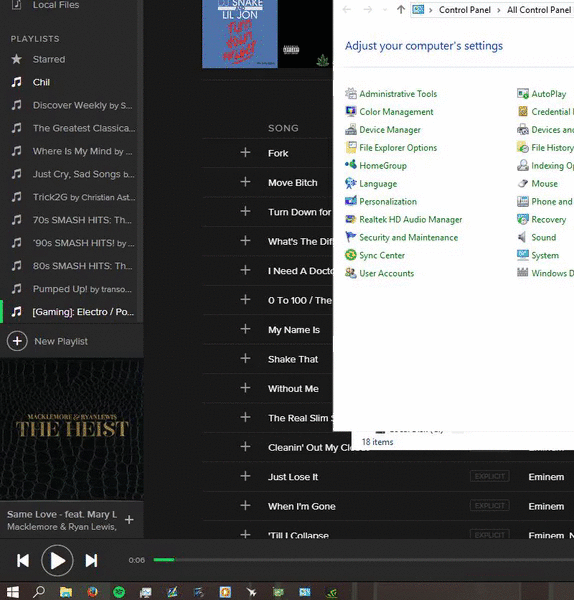Screen dimensions: 574x600
Task: Go back to previous track
Action: coord(23,561)
